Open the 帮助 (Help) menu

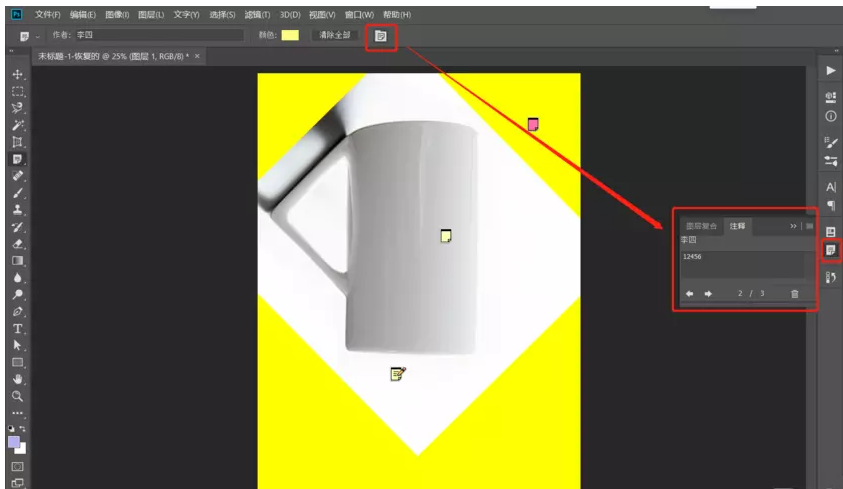[x=397, y=15]
